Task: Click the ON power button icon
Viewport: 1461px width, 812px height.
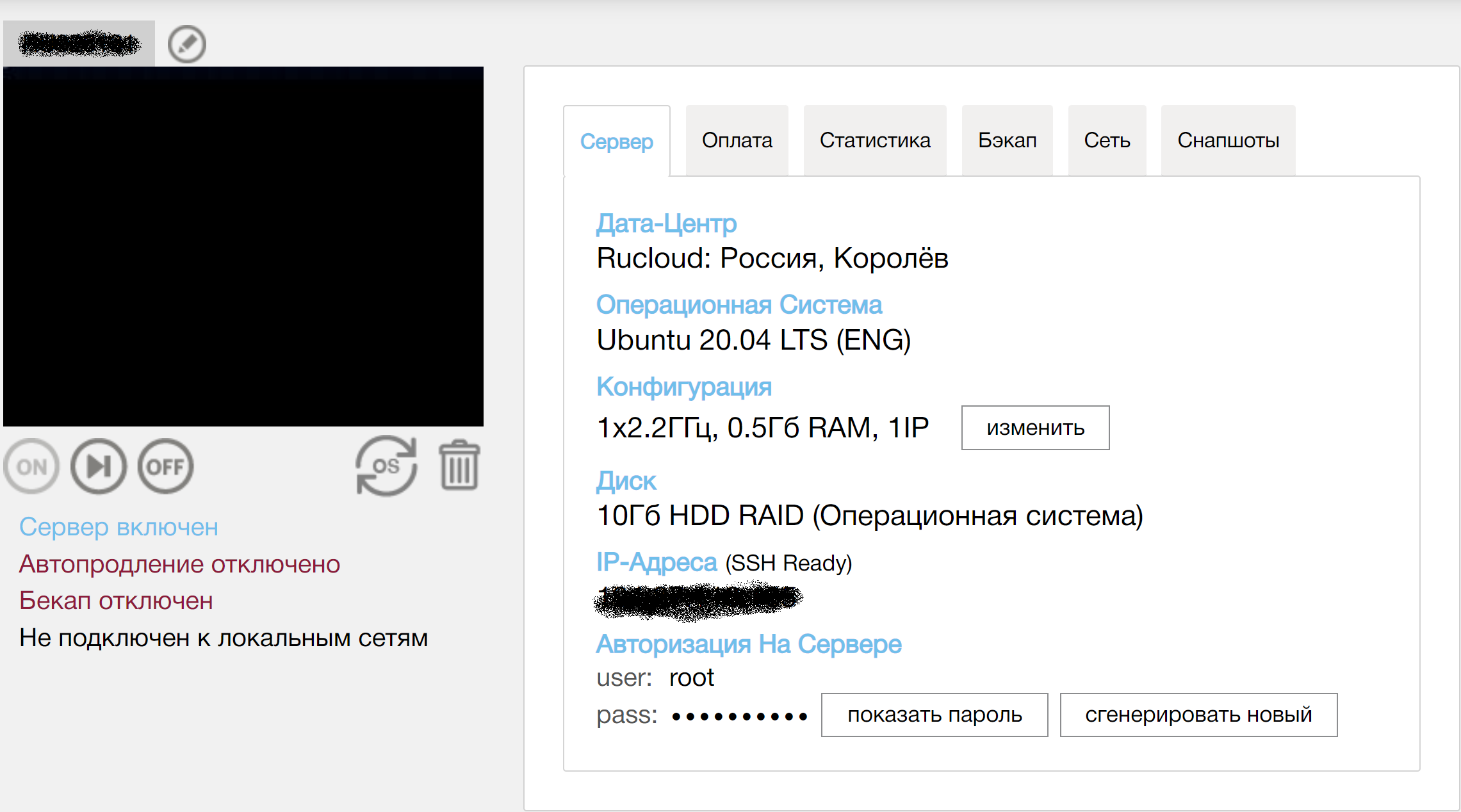Action: (31, 466)
